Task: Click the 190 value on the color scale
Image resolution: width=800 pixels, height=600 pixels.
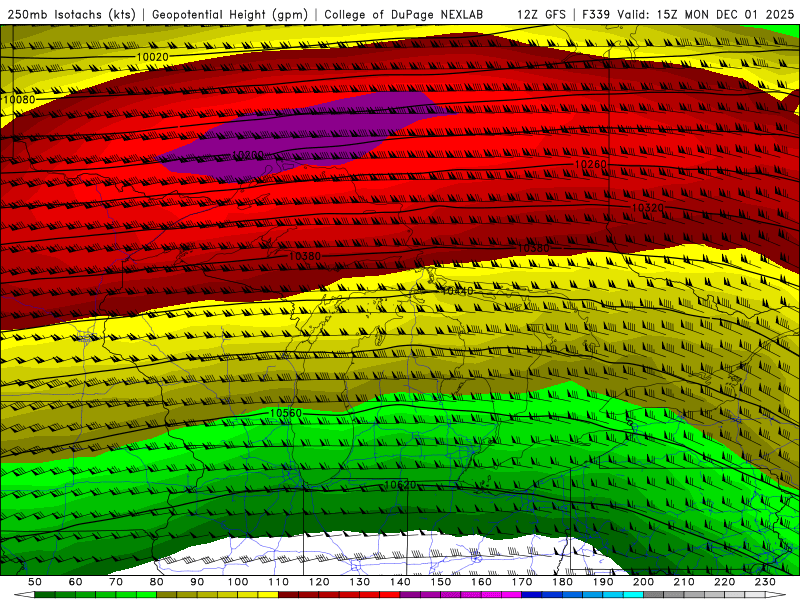Action: tap(603, 582)
